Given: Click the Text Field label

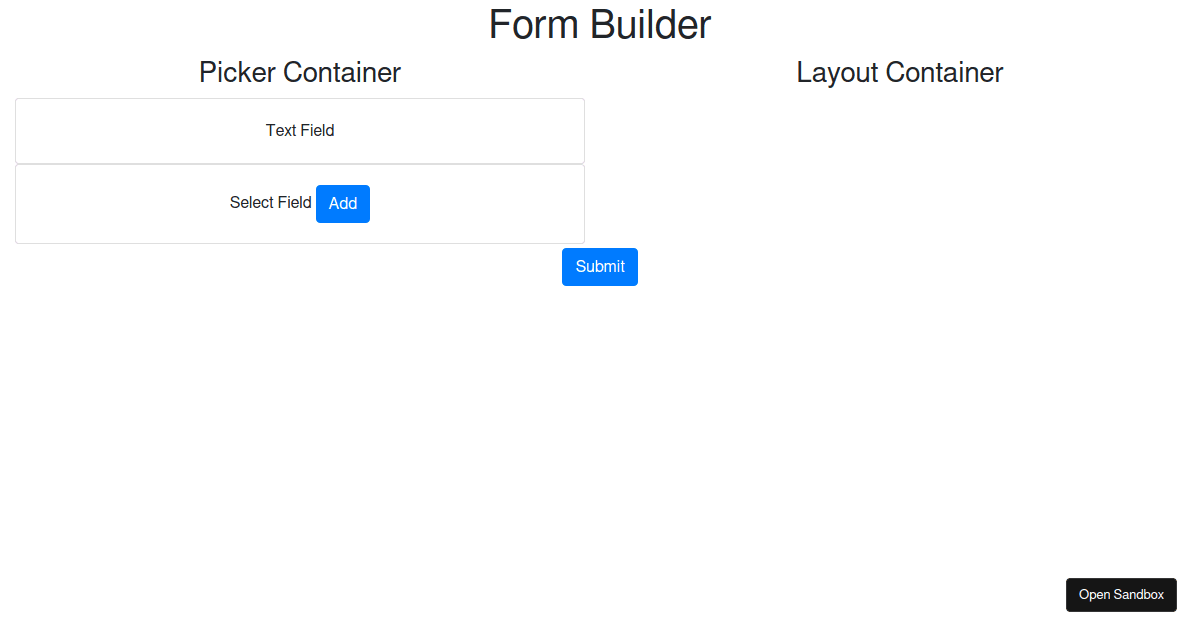Looking at the screenshot, I should (x=299, y=130).
